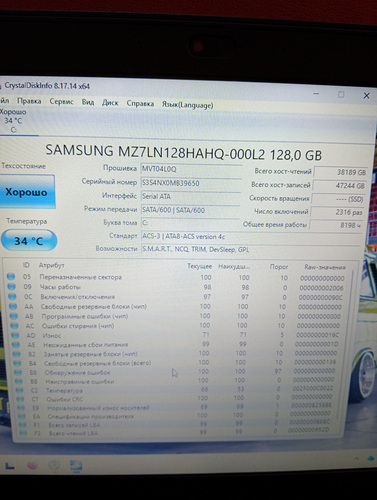
Task: Click status circle of Неисправимые ошибки
Action: tap(19, 381)
